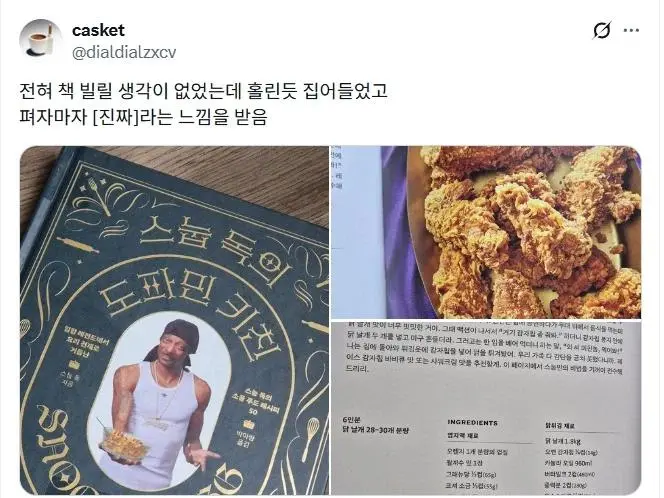Click the 6인분 serving text in recipe
The image size is (664, 498).
coord(351,420)
